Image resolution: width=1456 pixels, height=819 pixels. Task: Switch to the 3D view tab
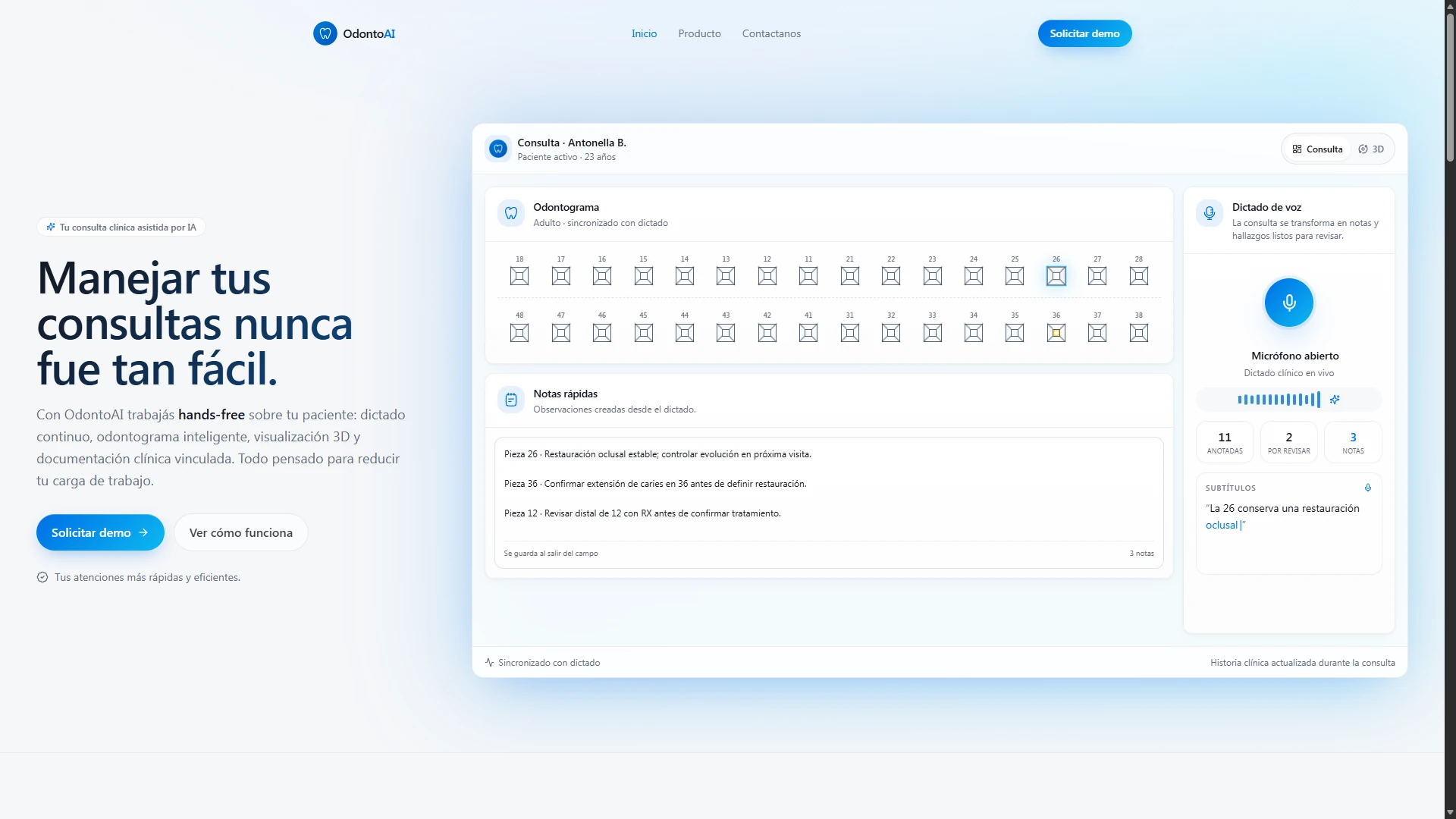tap(1371, 149)
